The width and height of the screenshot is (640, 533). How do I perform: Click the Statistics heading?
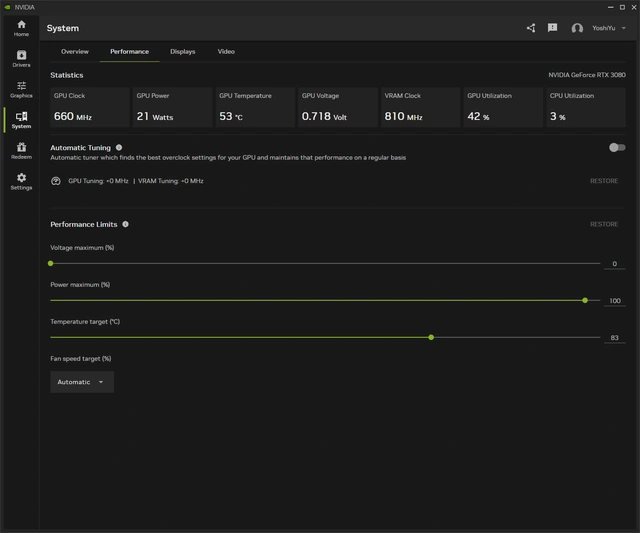pyautogui.click(x=67, y=75)
